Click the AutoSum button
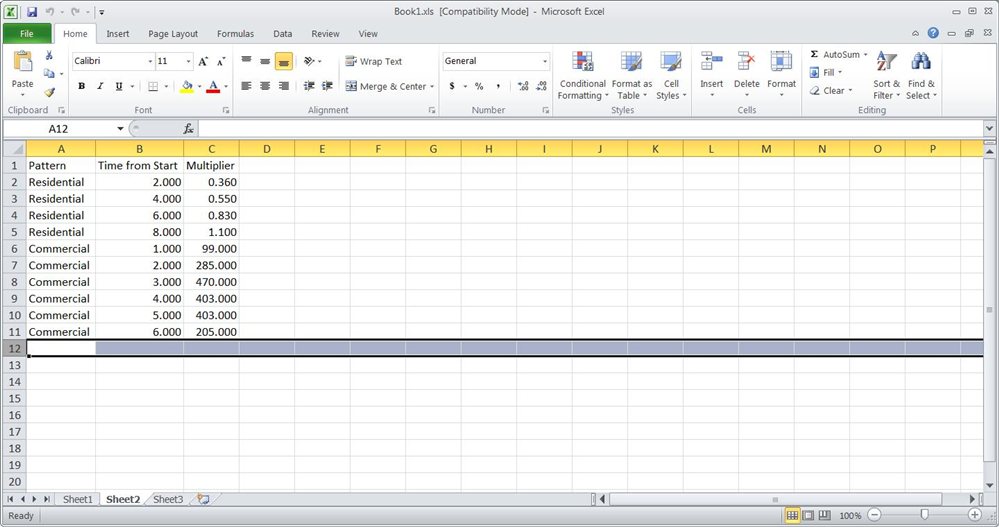 point(838,54)
